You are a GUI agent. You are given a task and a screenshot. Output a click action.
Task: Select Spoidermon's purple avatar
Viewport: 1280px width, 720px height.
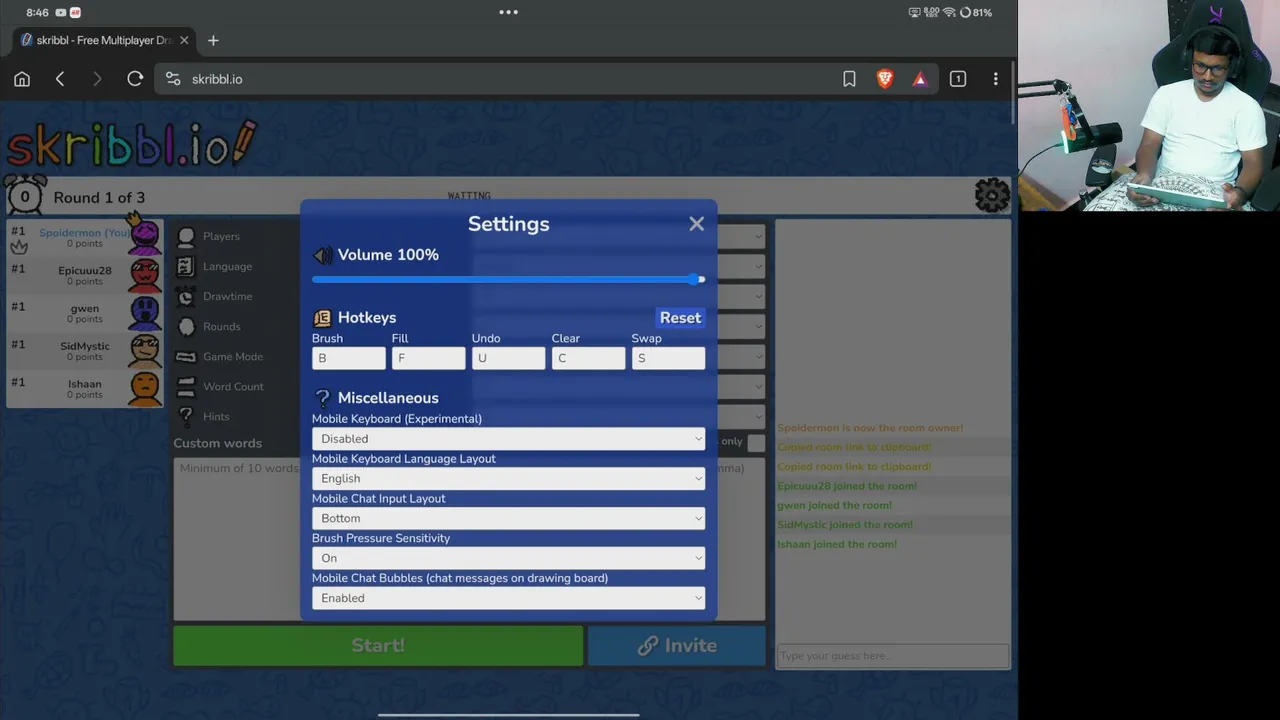point(145,238)
